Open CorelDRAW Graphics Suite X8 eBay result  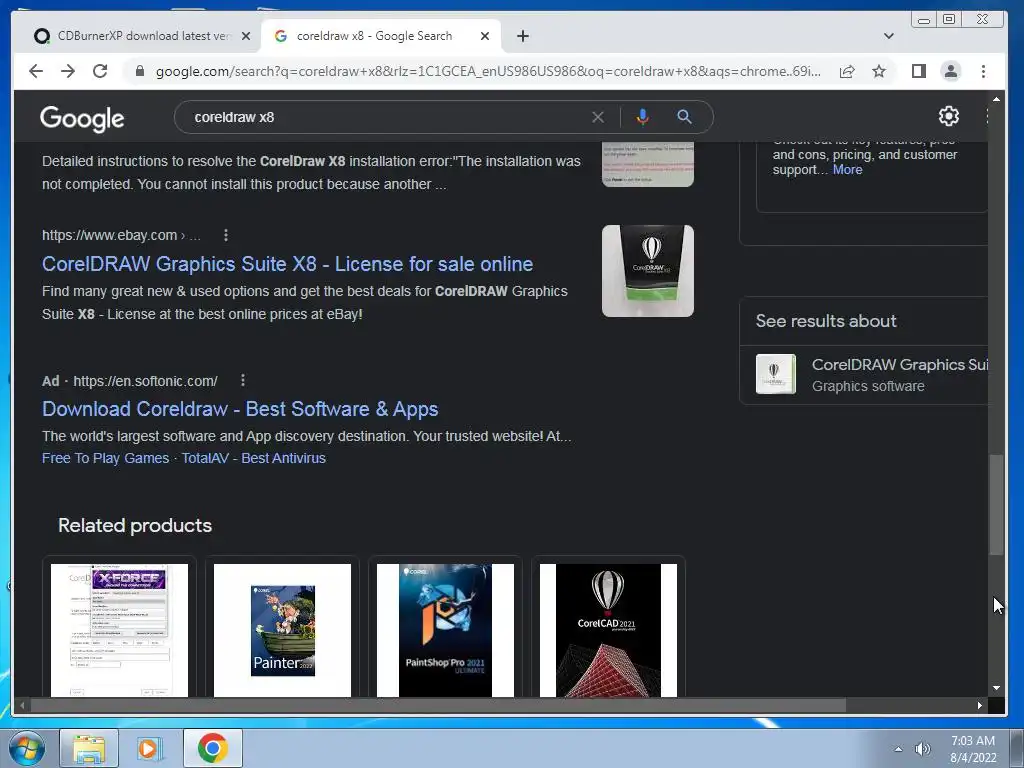click(287, 264)
